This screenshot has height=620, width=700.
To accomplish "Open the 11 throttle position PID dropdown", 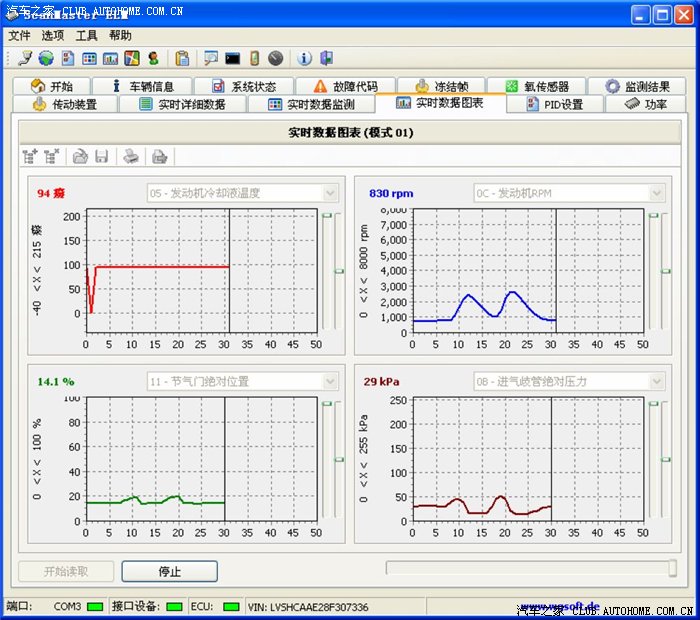I will tap(331, 381).
